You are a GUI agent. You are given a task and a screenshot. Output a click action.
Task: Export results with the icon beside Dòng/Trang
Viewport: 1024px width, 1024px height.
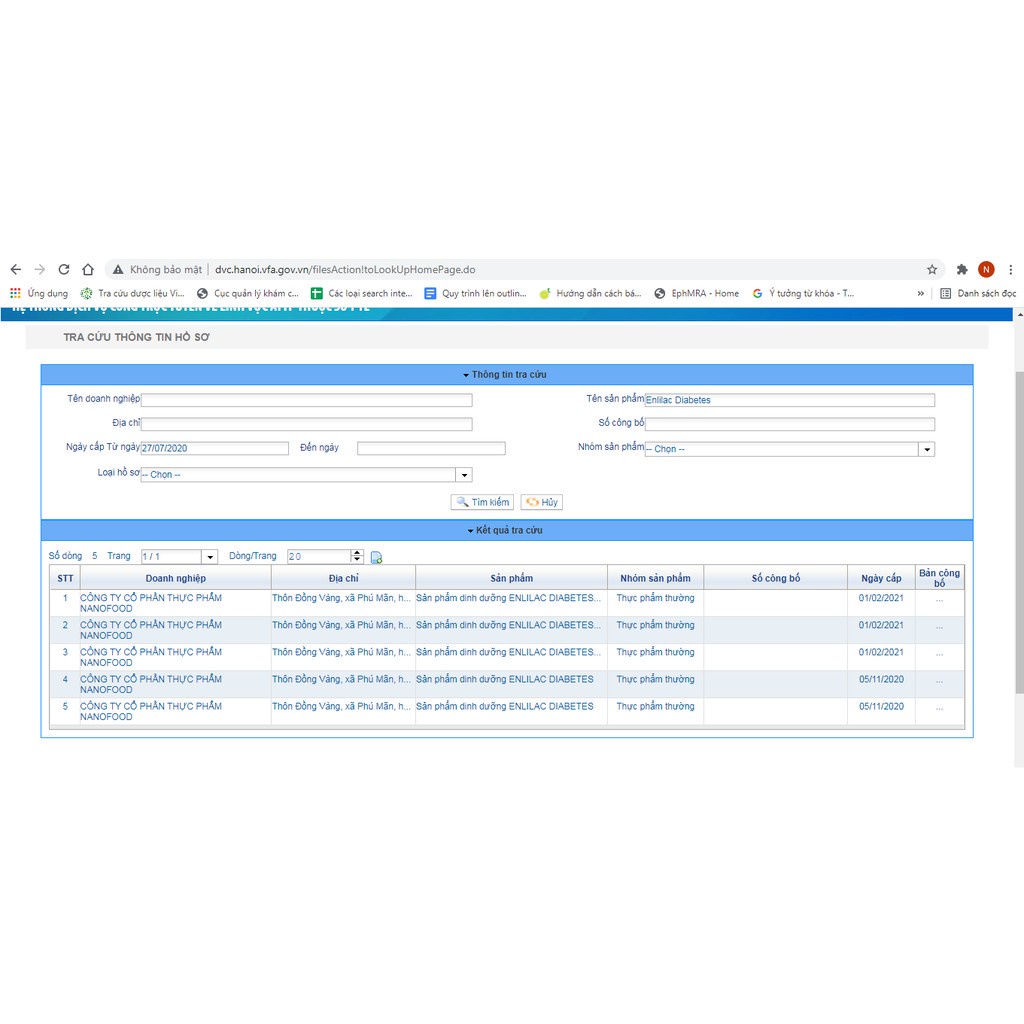pyautogui.click(x=376, y=557)
